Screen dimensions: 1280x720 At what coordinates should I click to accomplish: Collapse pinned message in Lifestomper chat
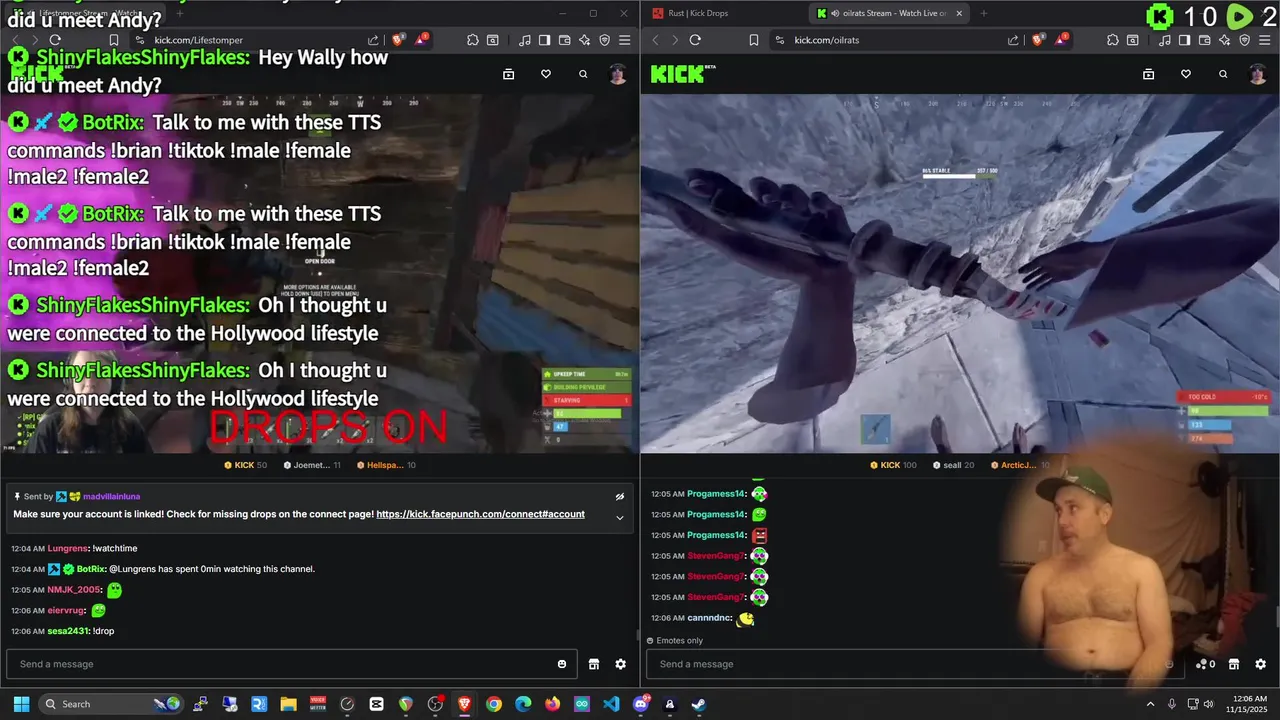pos(620,517)
